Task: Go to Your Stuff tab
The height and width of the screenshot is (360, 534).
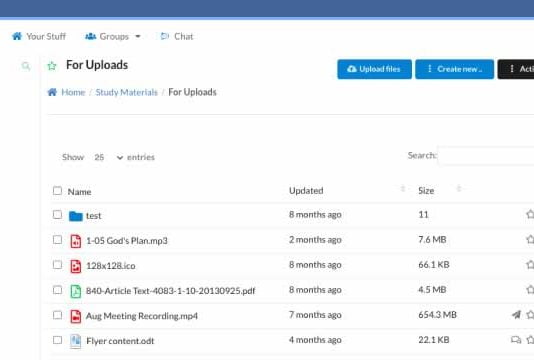Action: [39, 36]
